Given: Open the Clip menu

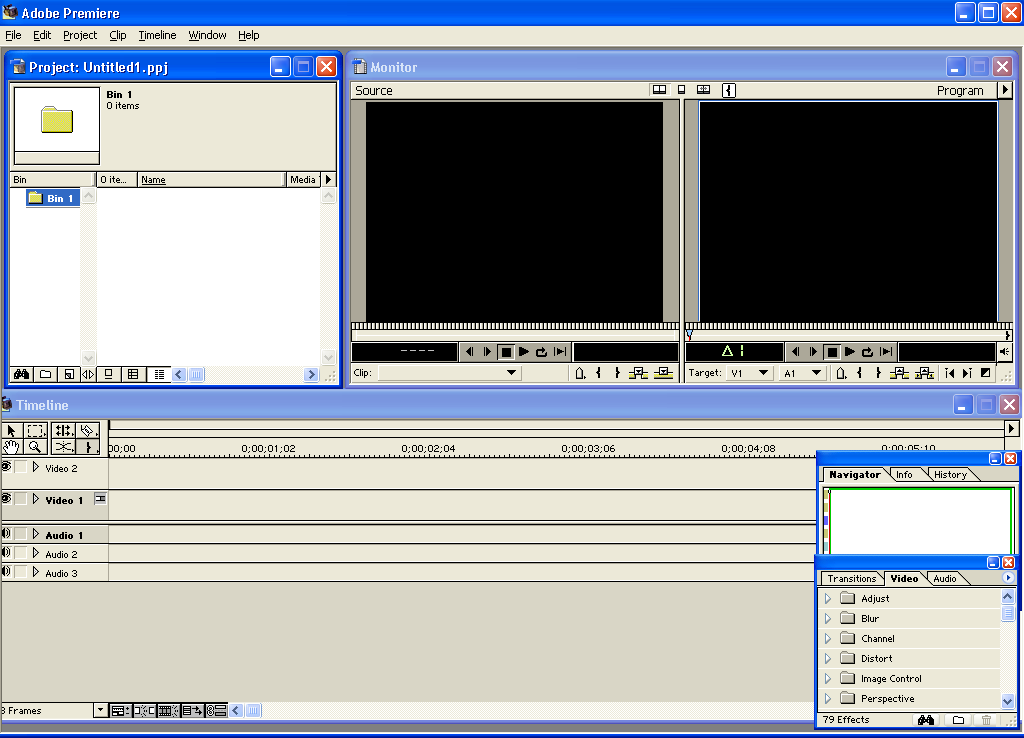Looking at the screenshot, I should coord(118,35).
